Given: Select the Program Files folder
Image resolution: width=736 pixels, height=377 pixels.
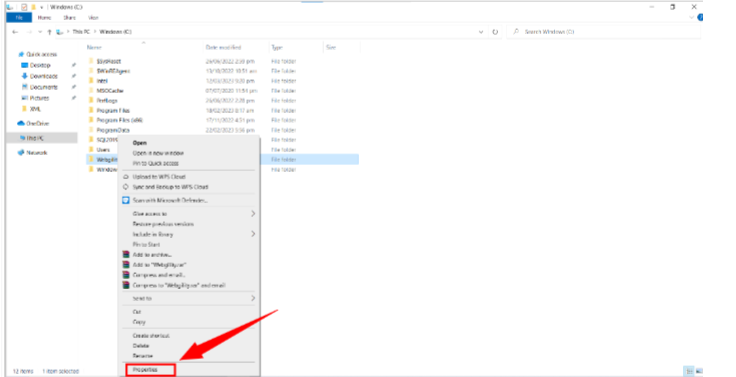Looking at the screenshot, I should [x=113, y=110].
